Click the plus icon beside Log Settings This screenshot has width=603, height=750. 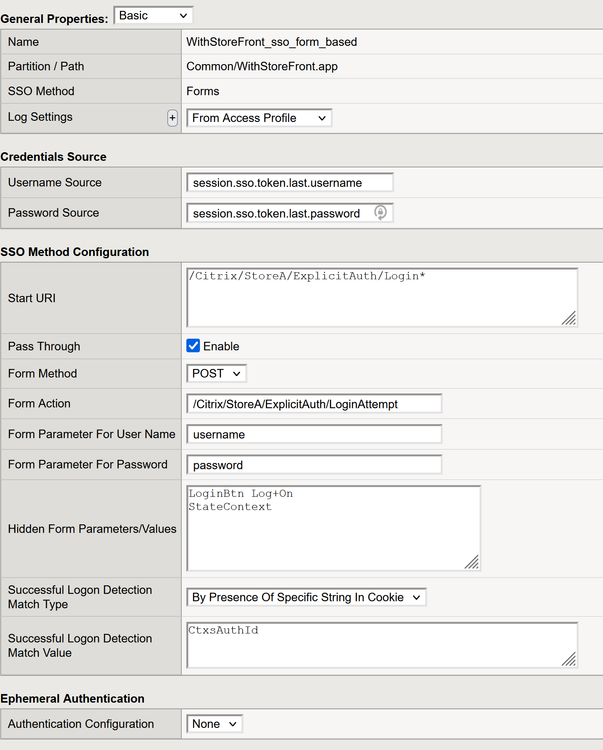click(x=172, y=118)
